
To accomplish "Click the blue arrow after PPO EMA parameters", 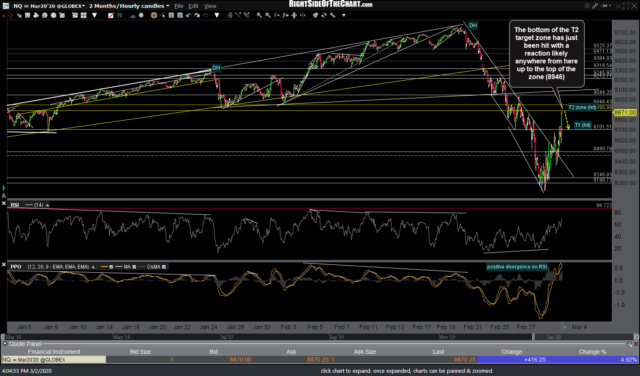I will coord(93,267).
